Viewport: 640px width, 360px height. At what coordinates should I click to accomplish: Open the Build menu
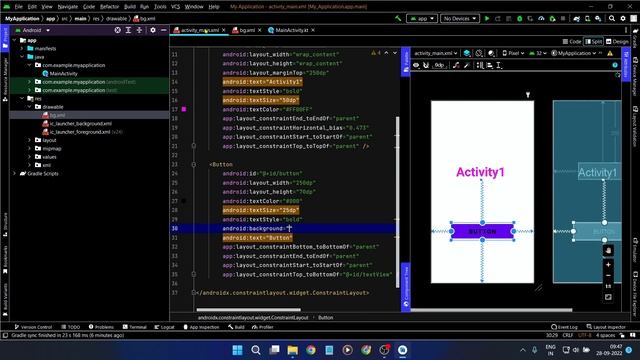coord(130,7)
